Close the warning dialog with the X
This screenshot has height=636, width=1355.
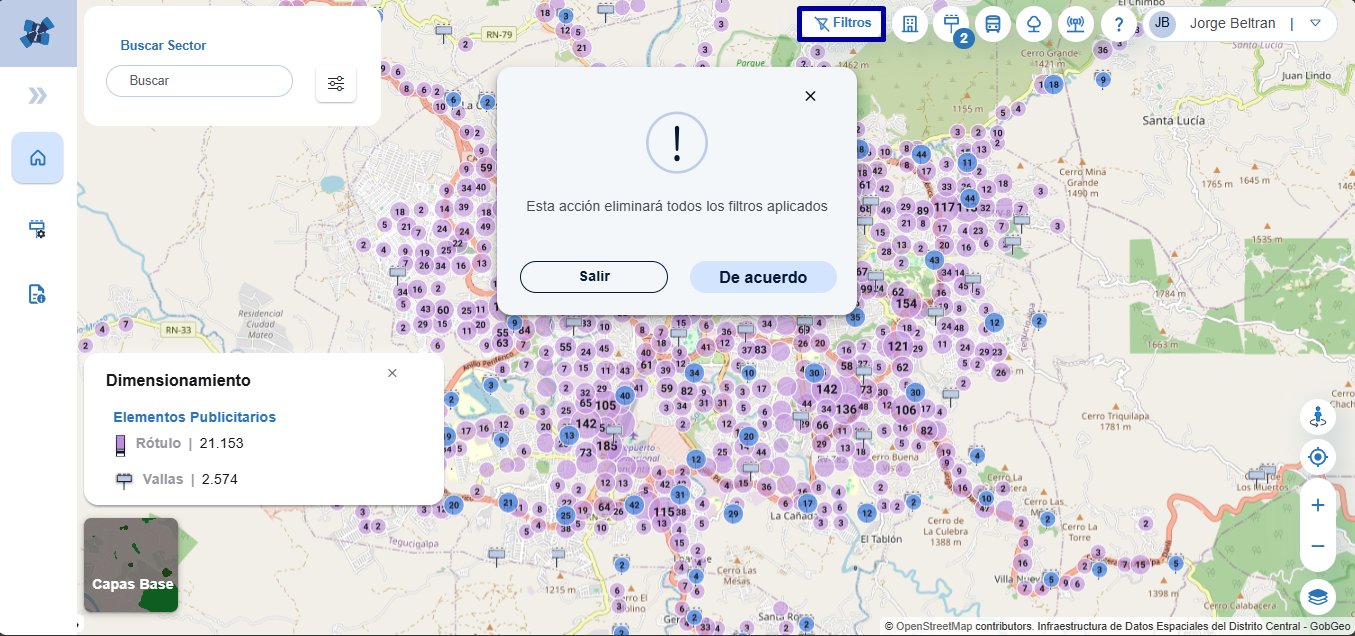pos(810,96)
